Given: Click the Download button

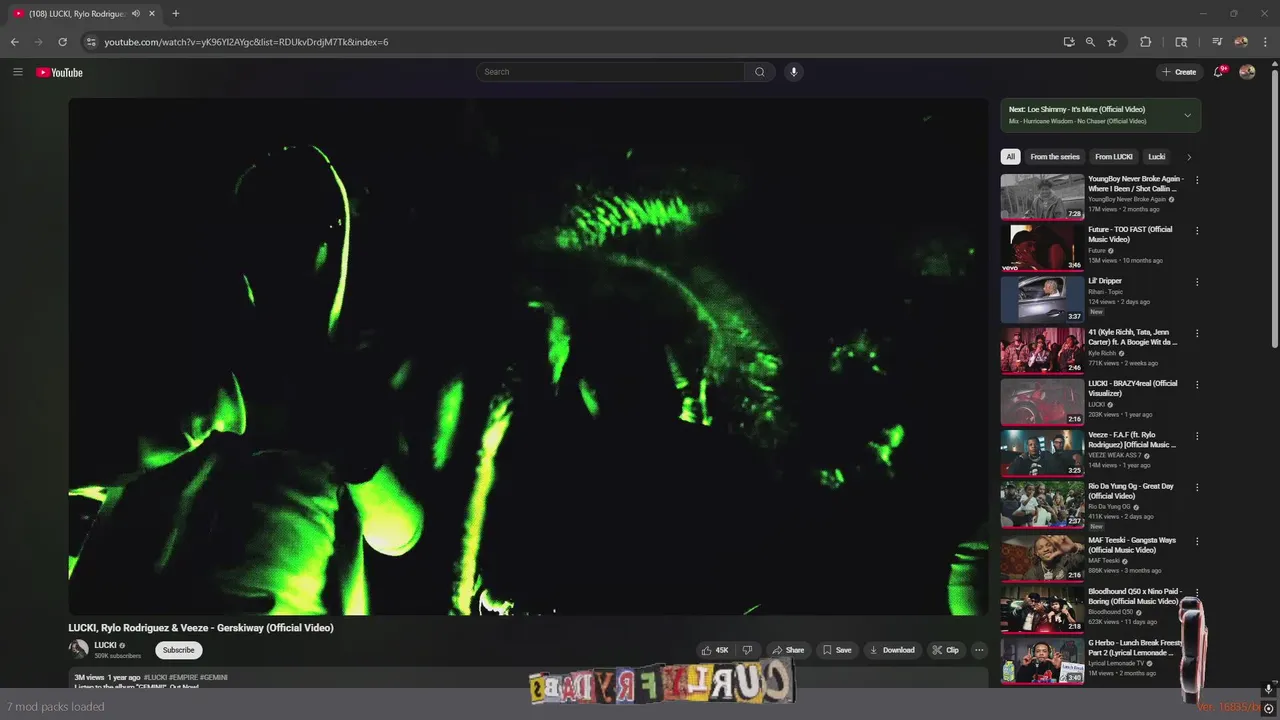Looking at the screenshot, I should tap(892, 650).
